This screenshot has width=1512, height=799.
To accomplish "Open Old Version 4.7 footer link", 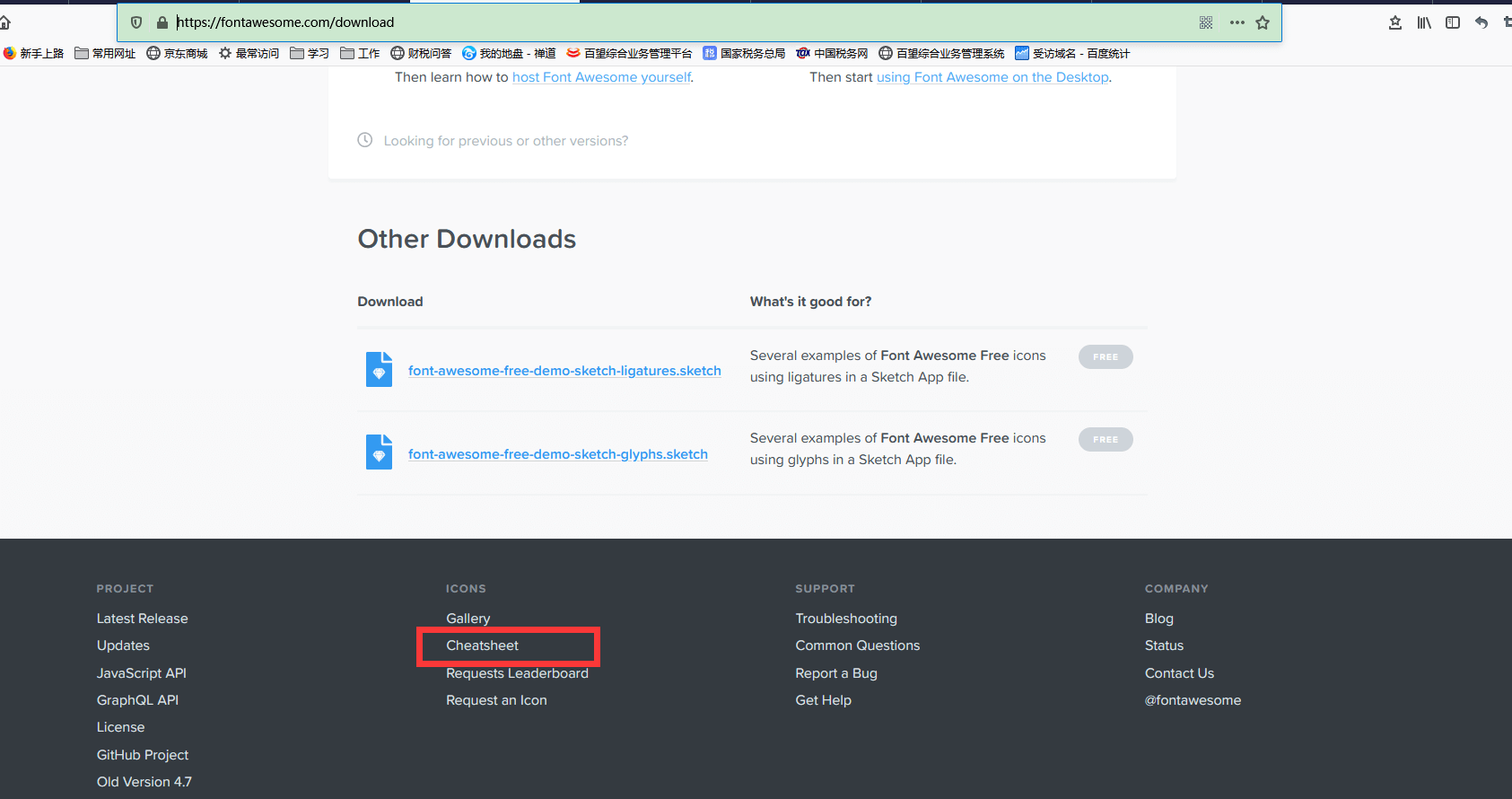I will tap(144, 782).
